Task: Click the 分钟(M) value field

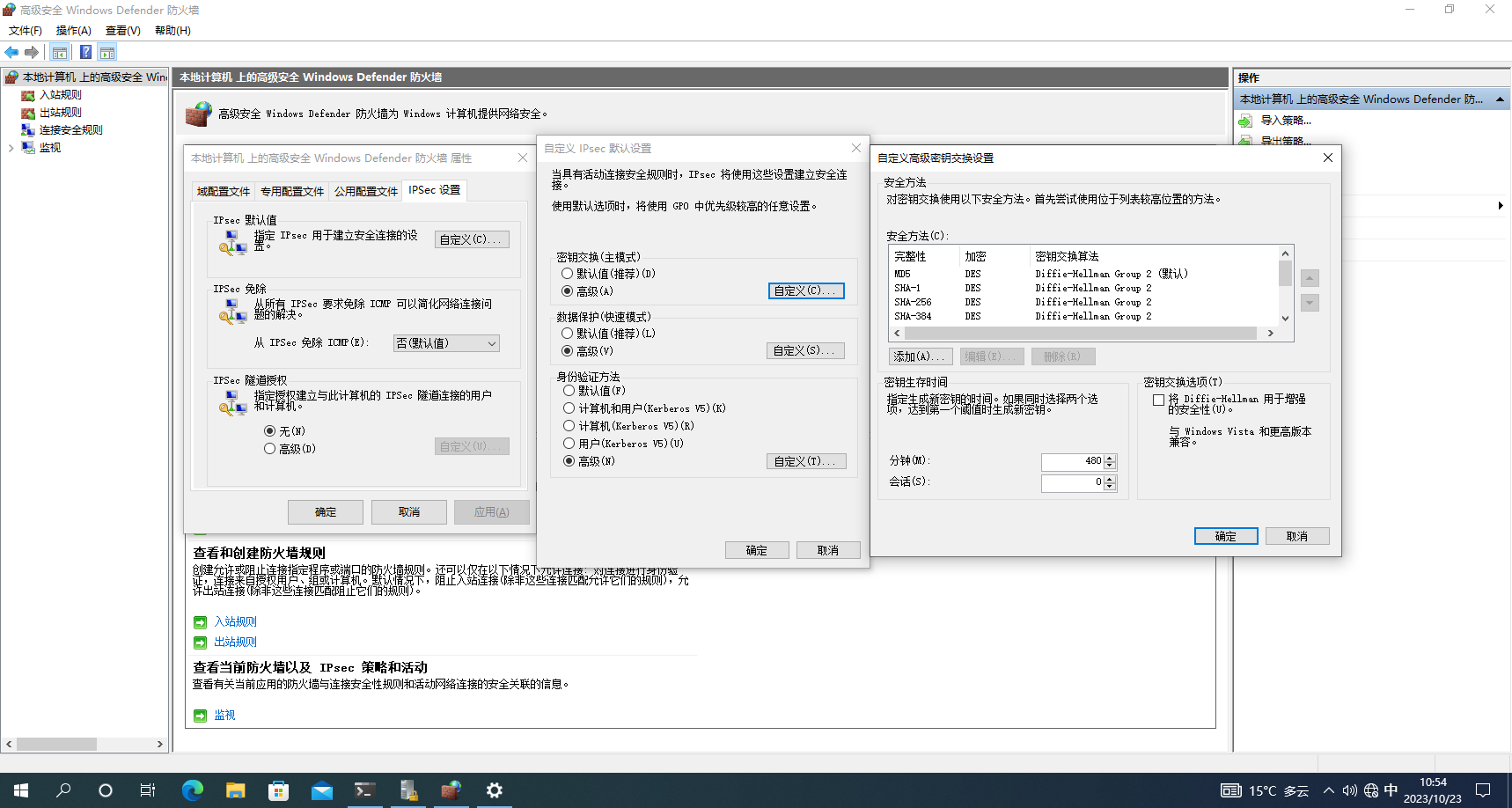Action: (x=1073, y=462)
